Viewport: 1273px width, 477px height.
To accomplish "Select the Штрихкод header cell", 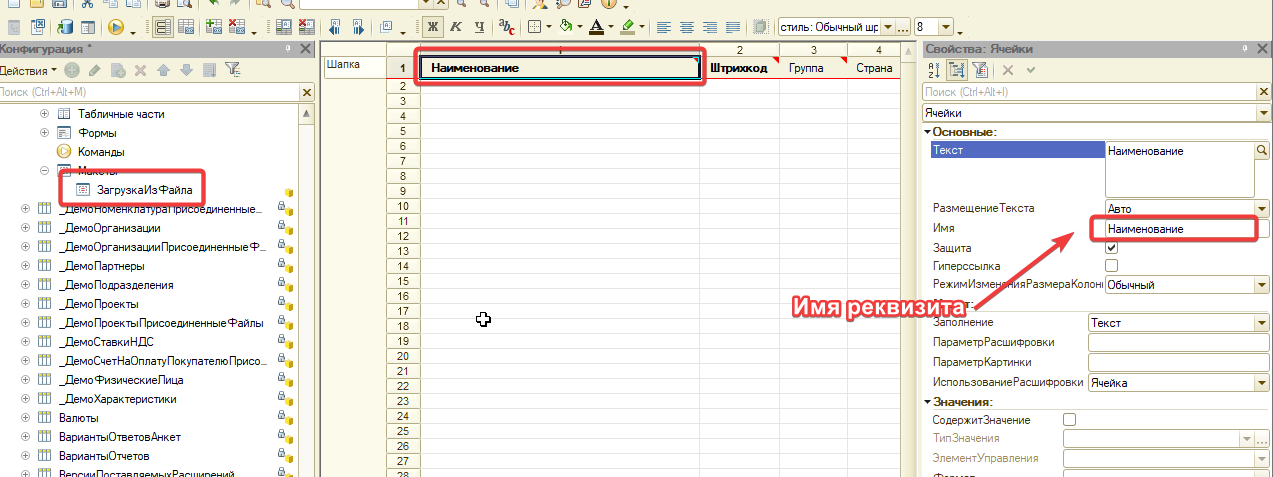I will pyautogui.click(x=738, y=68).
